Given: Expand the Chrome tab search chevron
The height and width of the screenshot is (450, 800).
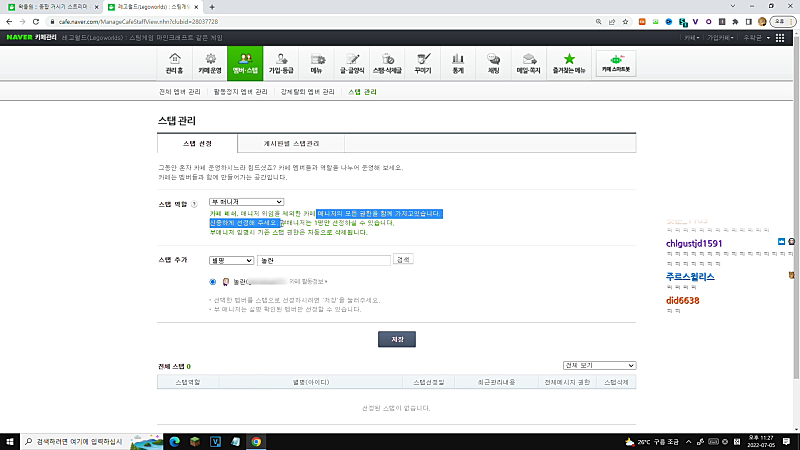Looking at the screenshot, I should click(733, 7).
